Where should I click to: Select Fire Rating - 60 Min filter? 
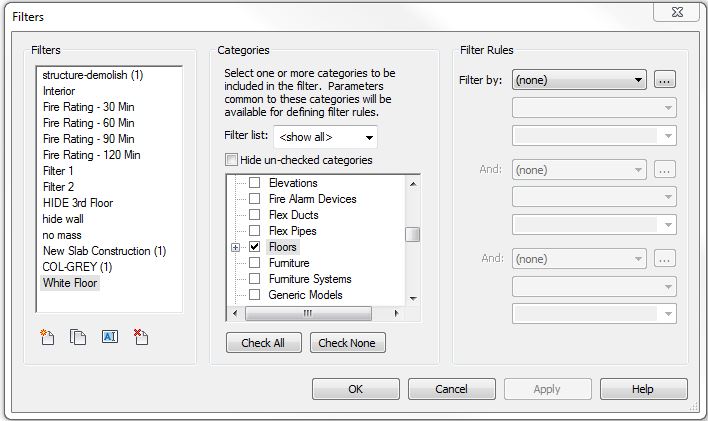[x=88, y=123]
